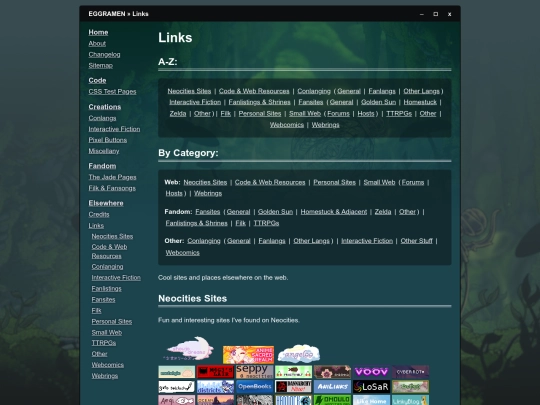This screenshot has width=540, height=405.
Task: Jump to TTRPGs in sidebar Links sublist
Action: (x=104, y=343)
